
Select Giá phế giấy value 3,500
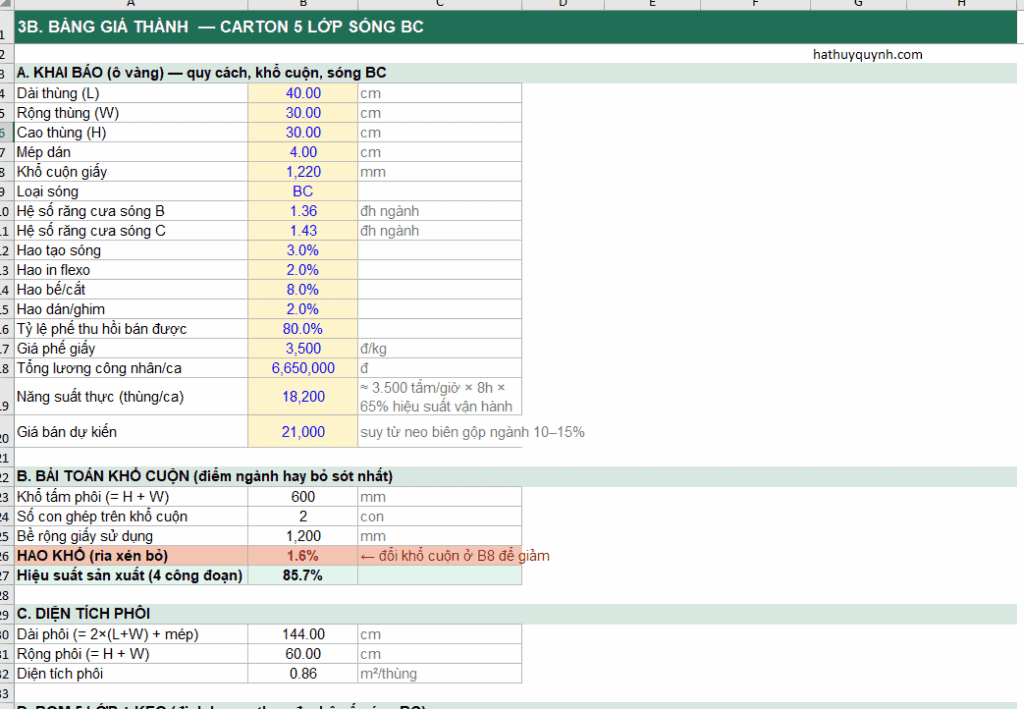click(303, 348)
